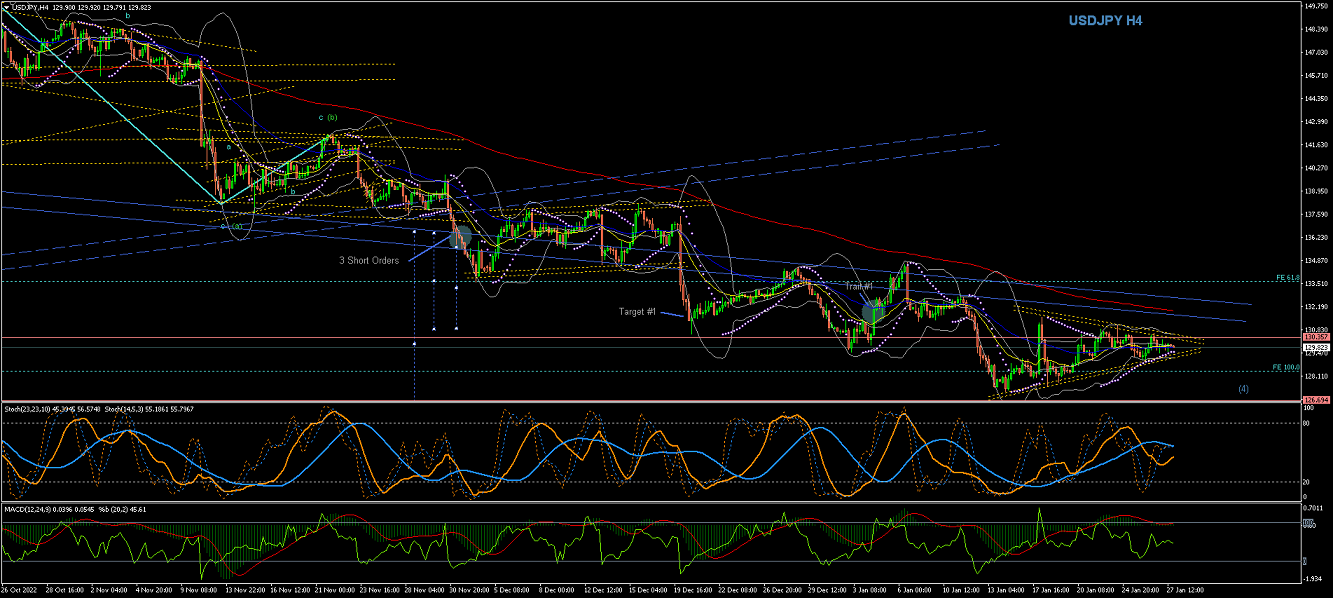The height and width of the screenshot is (598, 1333).
Task: Click the grey circle marker under Trail #1
Action: 873,311
